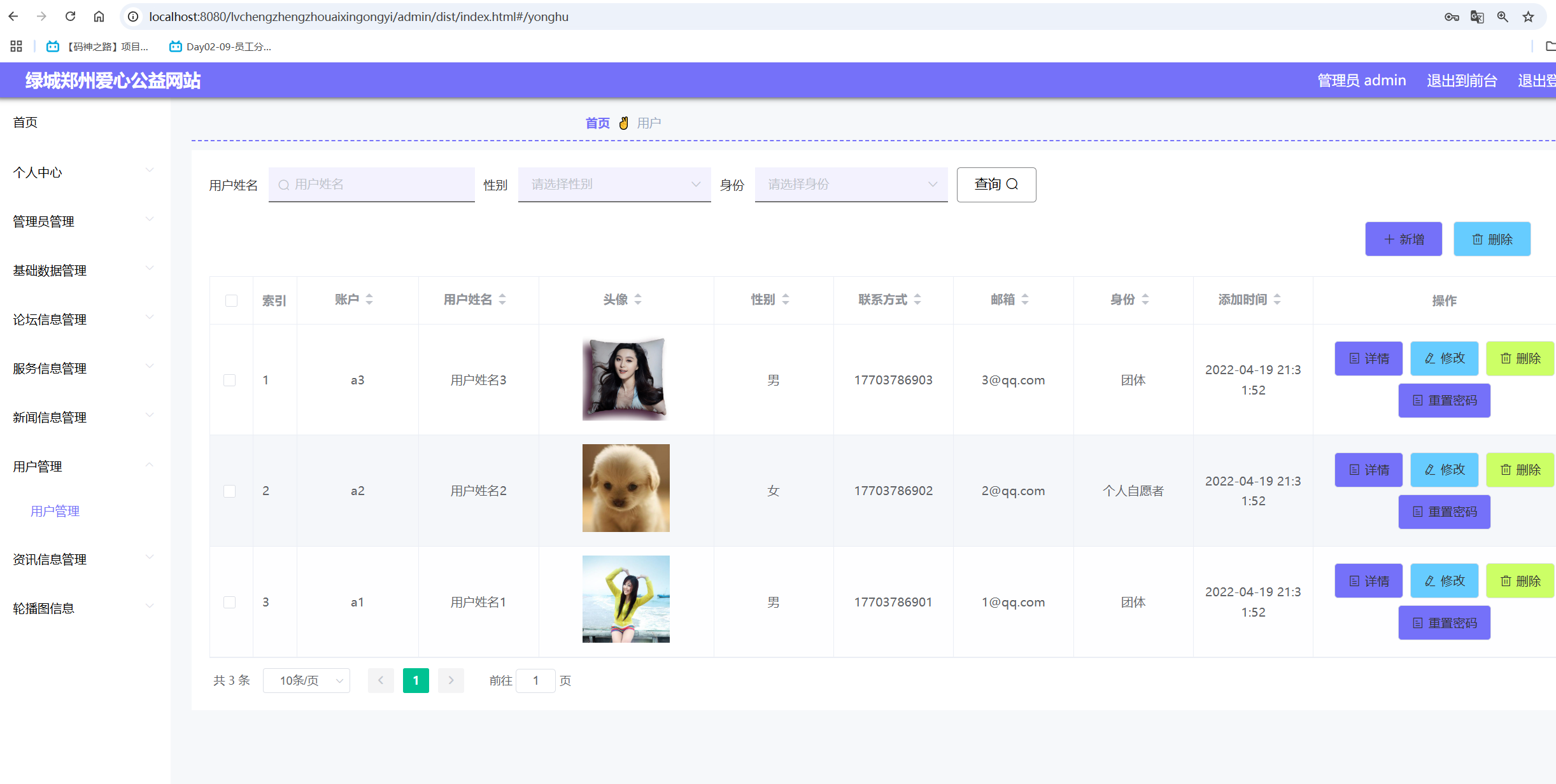Viewport: 1556px width, 784px height.
Task: Click sort arrows on 账户 column
Action: 369,299
